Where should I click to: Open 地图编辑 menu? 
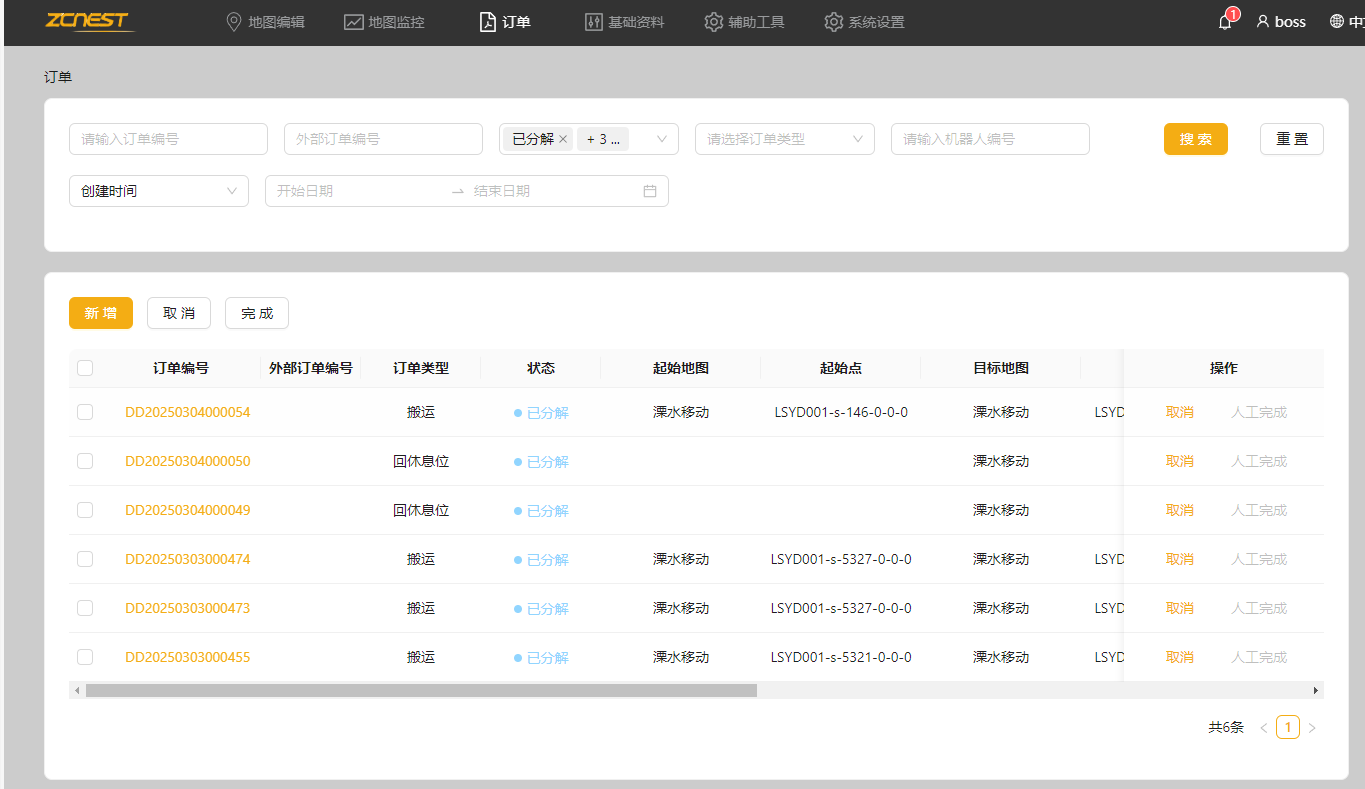(265, 22)
